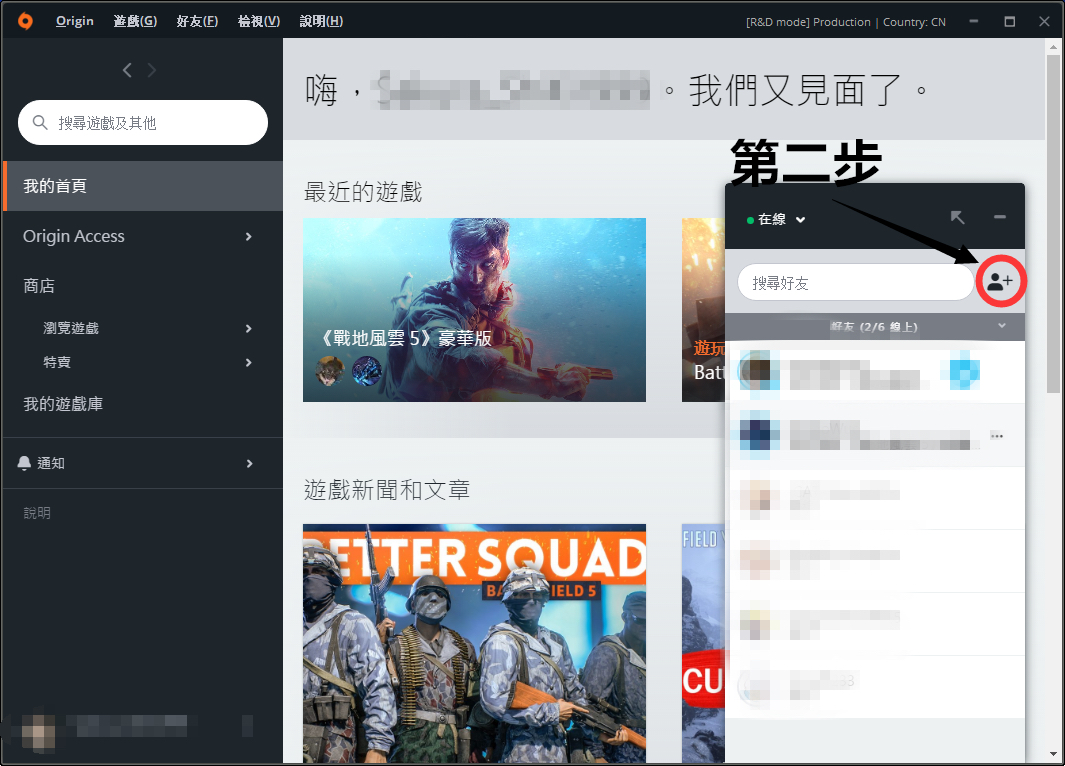This screenshot has height=766, width=1065.
Task: Open 我的遊戲庫 in sidebar
Action: pyautogui.click(x=63, y=404)
